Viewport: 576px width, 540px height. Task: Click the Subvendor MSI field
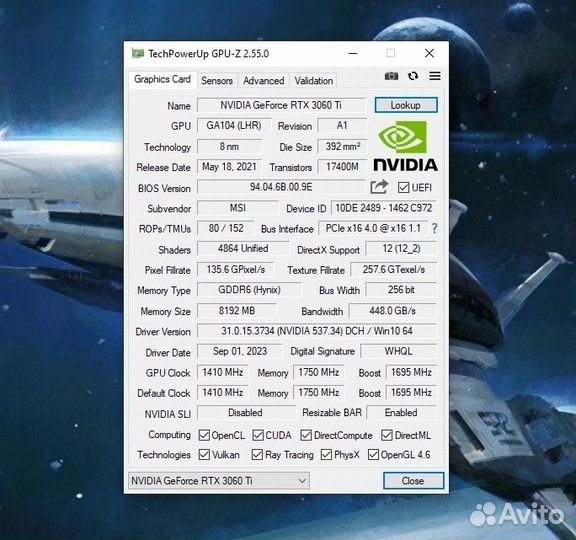(238, 208)
